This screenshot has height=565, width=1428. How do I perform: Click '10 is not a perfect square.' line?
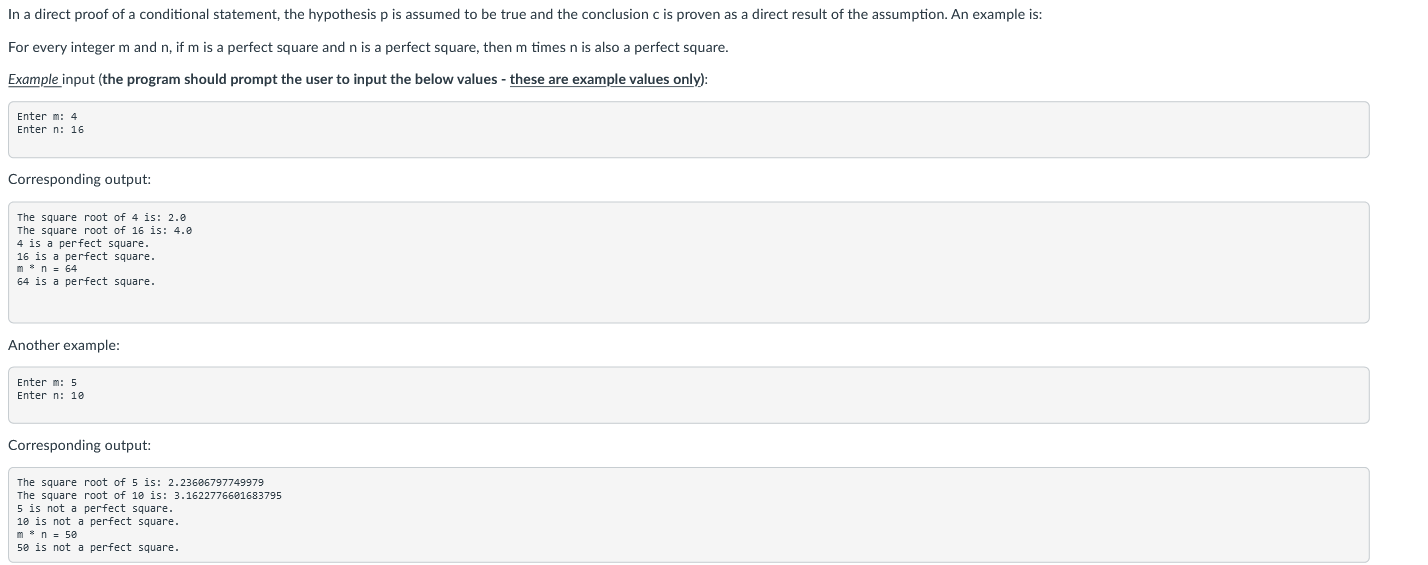coord(98,521)
